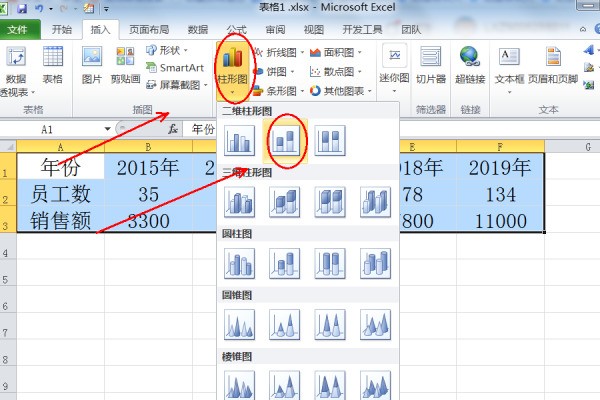Viewport: 600px width, 400px height.
Task: Choose the stacked cone chart
Action: pyautogui.click(x=284, y=325)
